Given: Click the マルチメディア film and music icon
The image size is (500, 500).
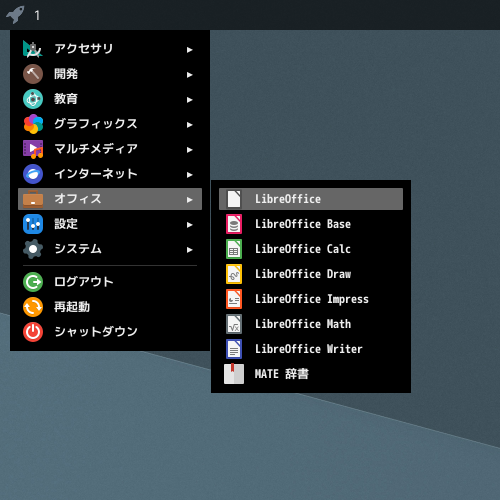Looking at the screenshot, I should coord(33,149).
